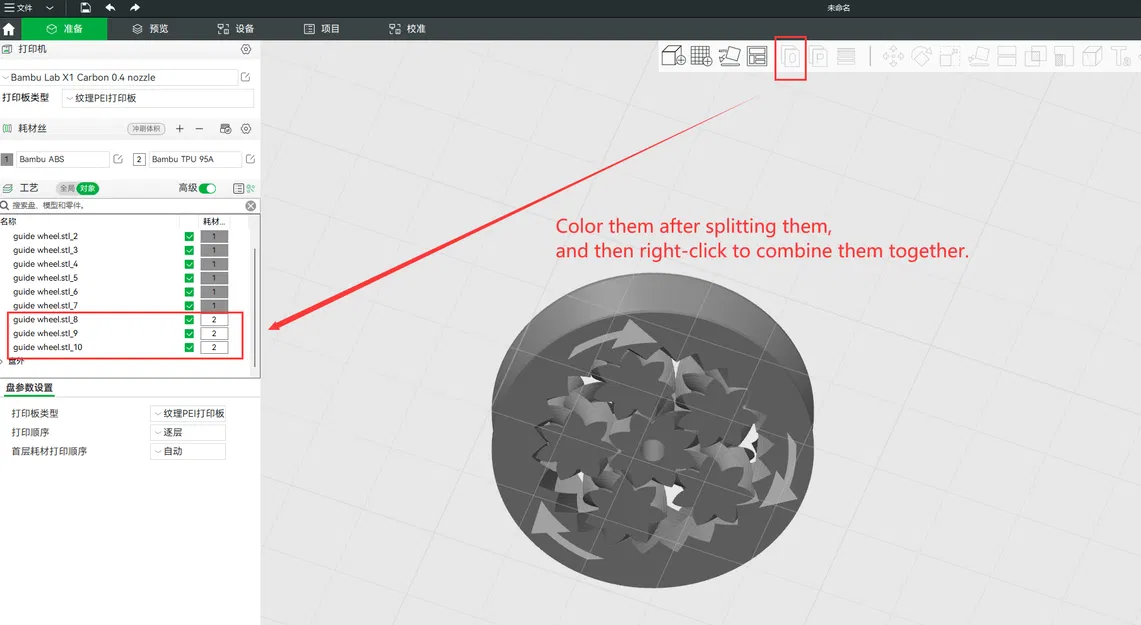Toggle the 高级 advanced switch
The height and width of the screenshot is (625, 1141).
coord(207,188)
